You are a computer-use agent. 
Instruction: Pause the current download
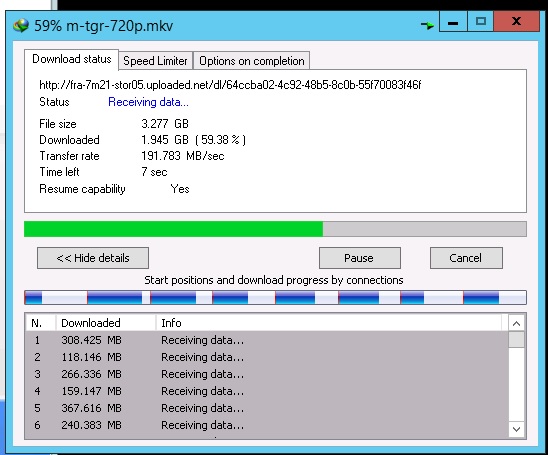click(360, 258)
